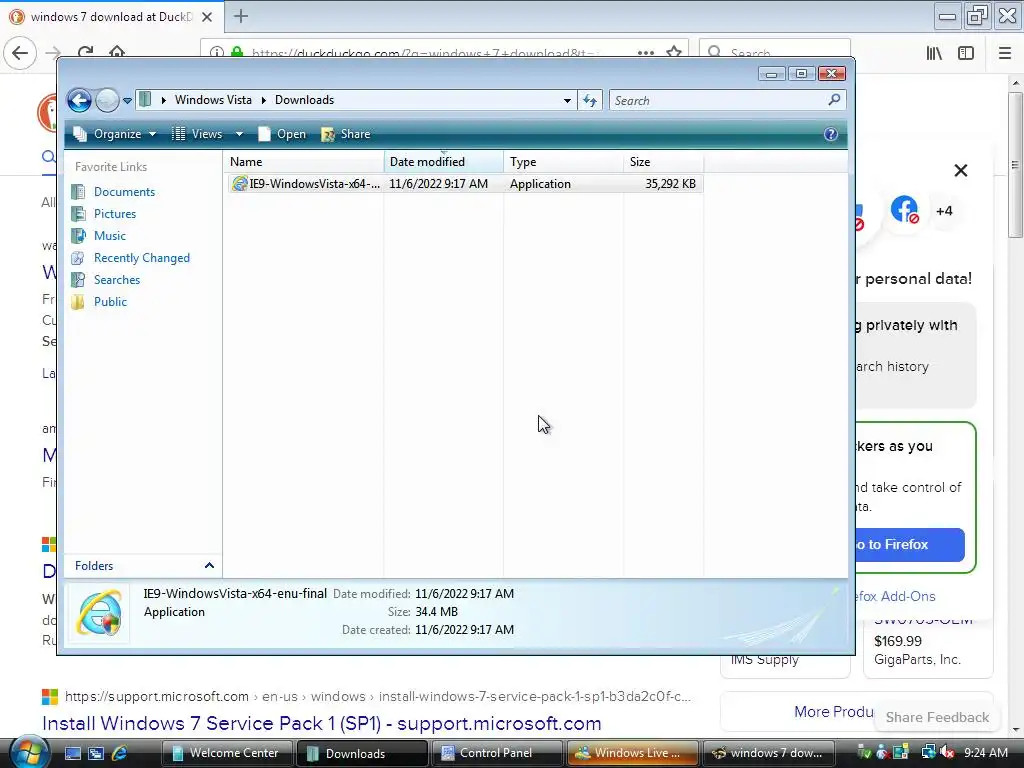
Task: Click the Documents folder icon in sidebar
Action: (78, 192)
